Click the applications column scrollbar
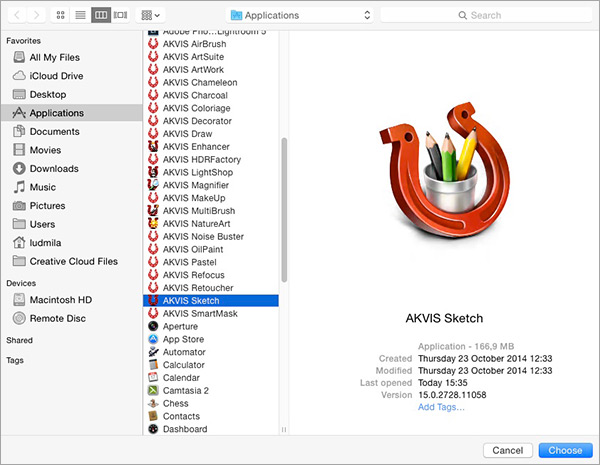Screen dimensions: 600x465 [284, 210]
